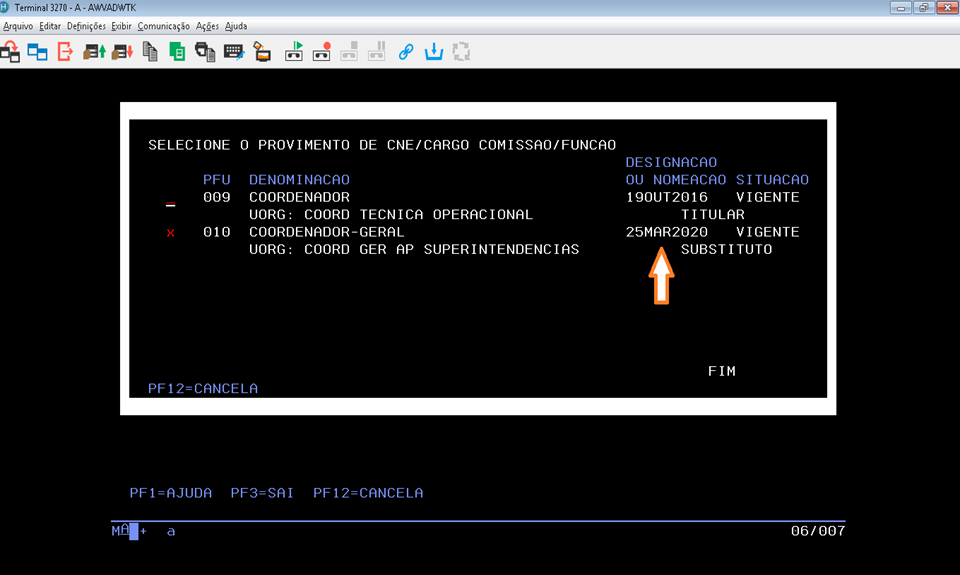
Task: Click PF12=CANCELA inside the selection box
Action: 203,388
